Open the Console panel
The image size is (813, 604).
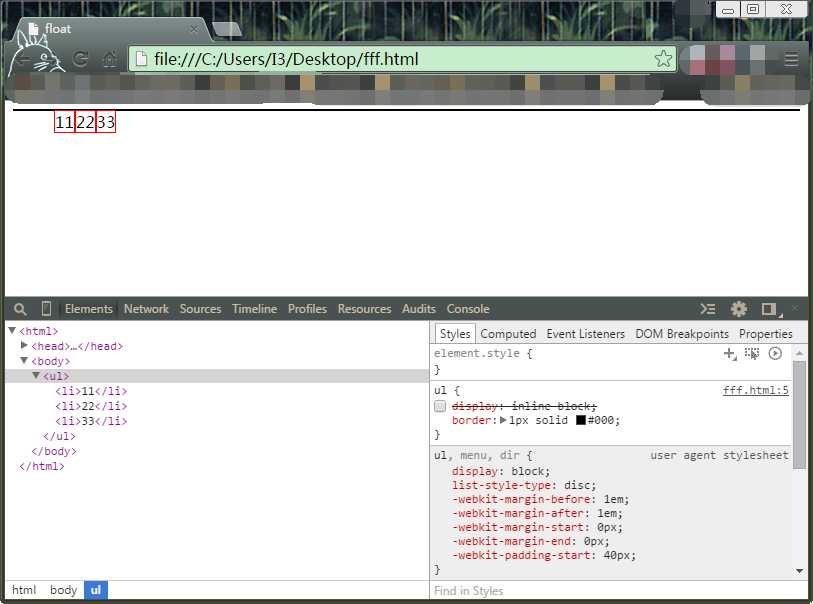coord(468,309)
